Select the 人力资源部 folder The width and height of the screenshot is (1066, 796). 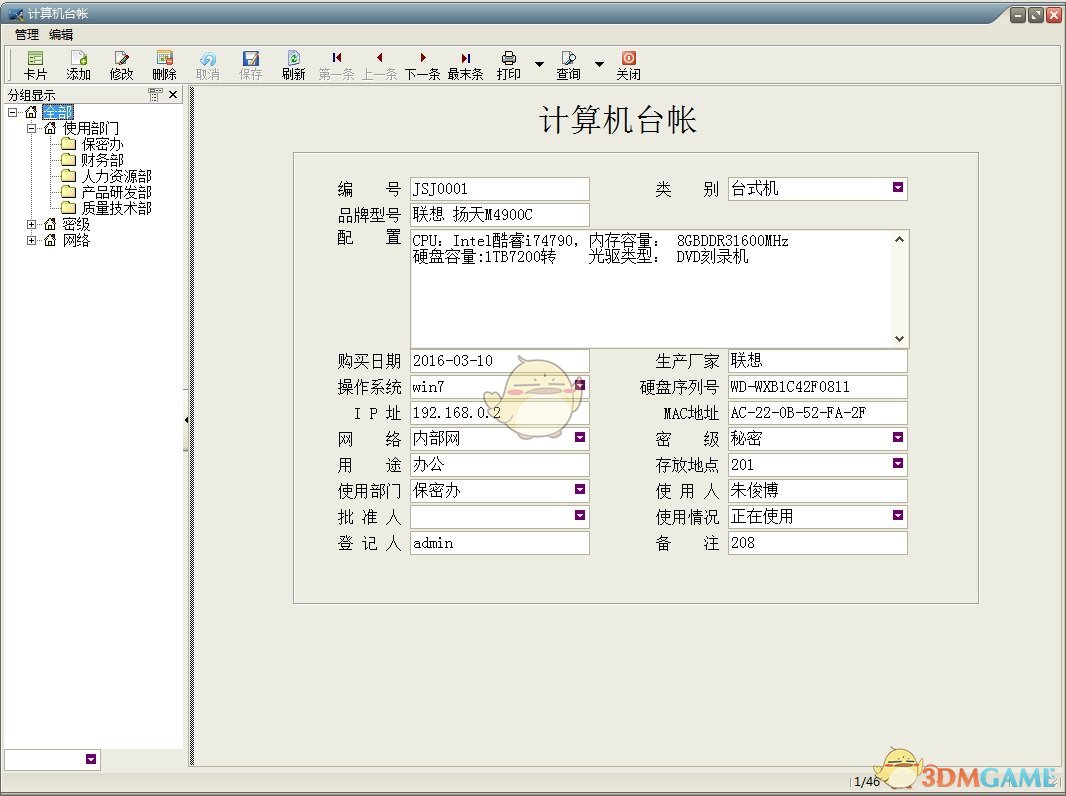tap(116, 176)
